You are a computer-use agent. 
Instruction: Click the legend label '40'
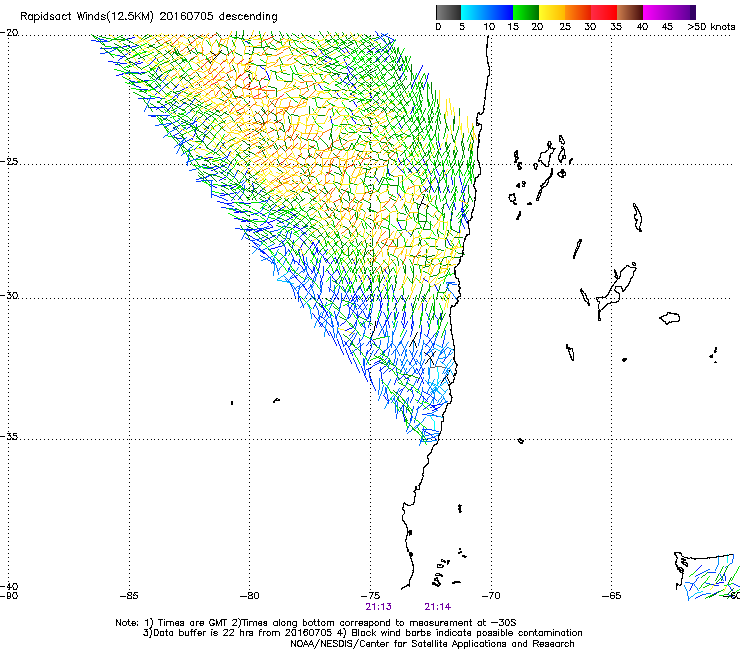click(x=642, y=27)
